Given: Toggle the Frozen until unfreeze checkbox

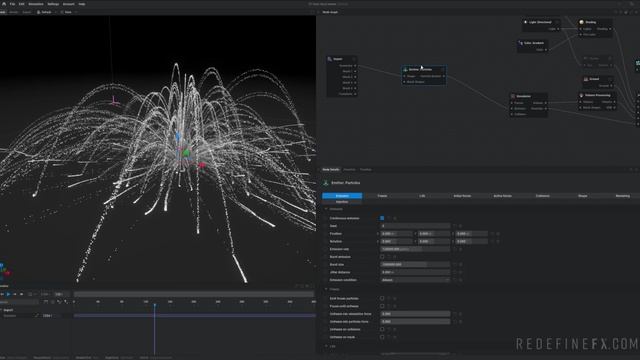Looking at the screenshot, I should [x=382, y=306].
